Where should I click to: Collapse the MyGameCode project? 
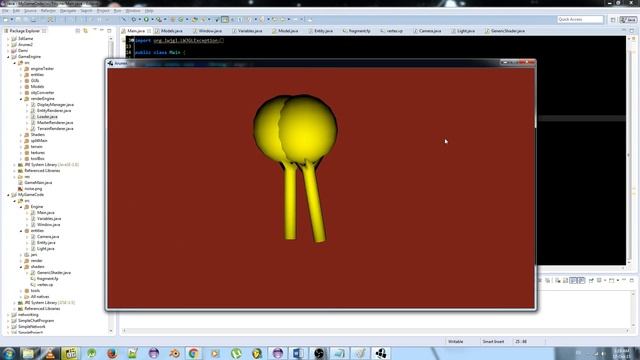tap(8, 195)
